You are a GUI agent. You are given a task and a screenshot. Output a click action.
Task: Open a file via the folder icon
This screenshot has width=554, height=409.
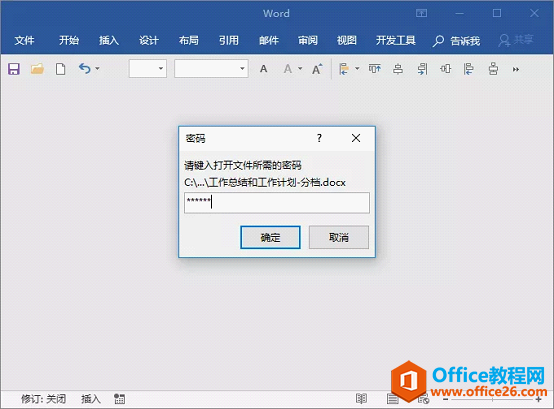pyautogui.click(x=37, y=69)
